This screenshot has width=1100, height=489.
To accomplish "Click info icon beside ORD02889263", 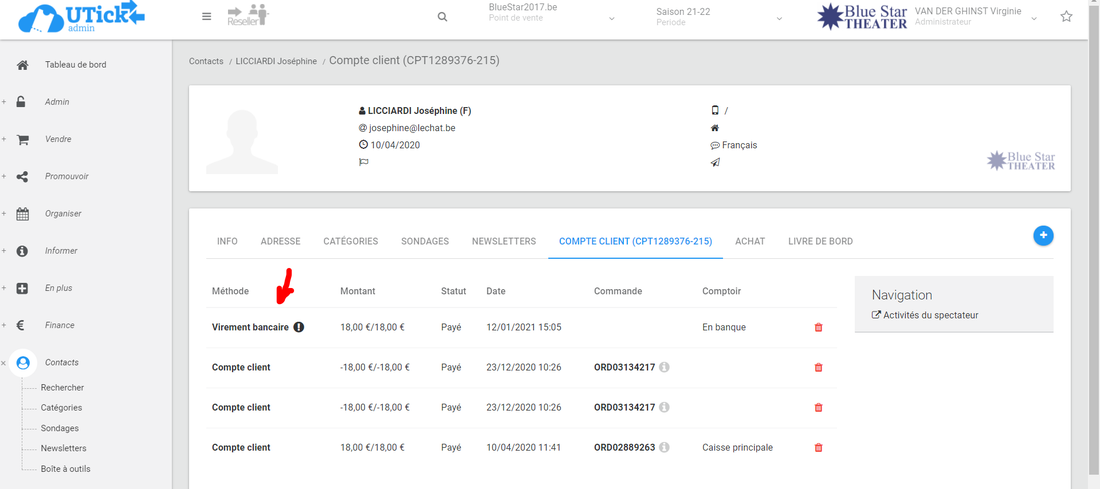I will coord(664,448).
